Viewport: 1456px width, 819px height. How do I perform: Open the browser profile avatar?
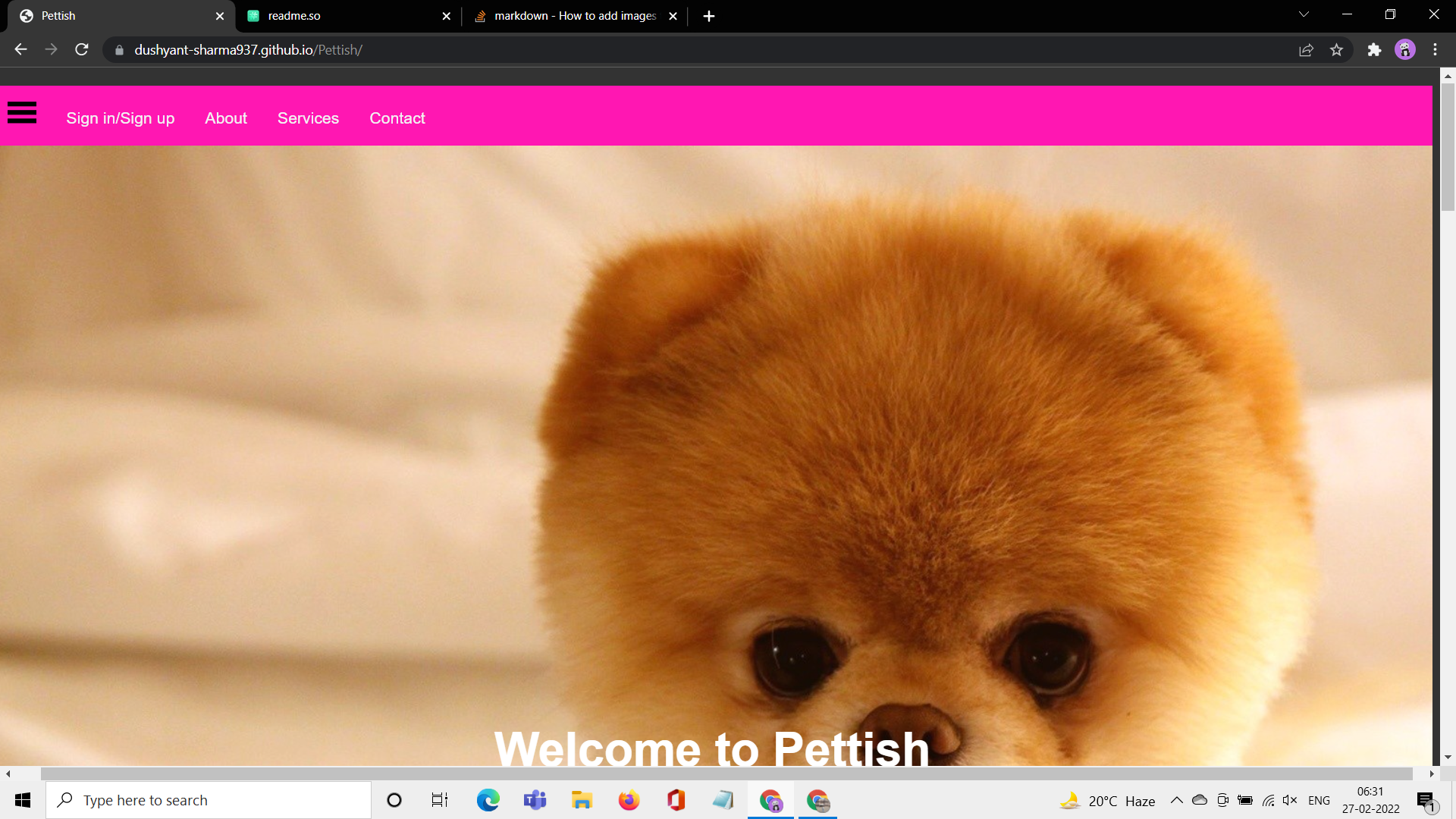(x=1405, y=49)
